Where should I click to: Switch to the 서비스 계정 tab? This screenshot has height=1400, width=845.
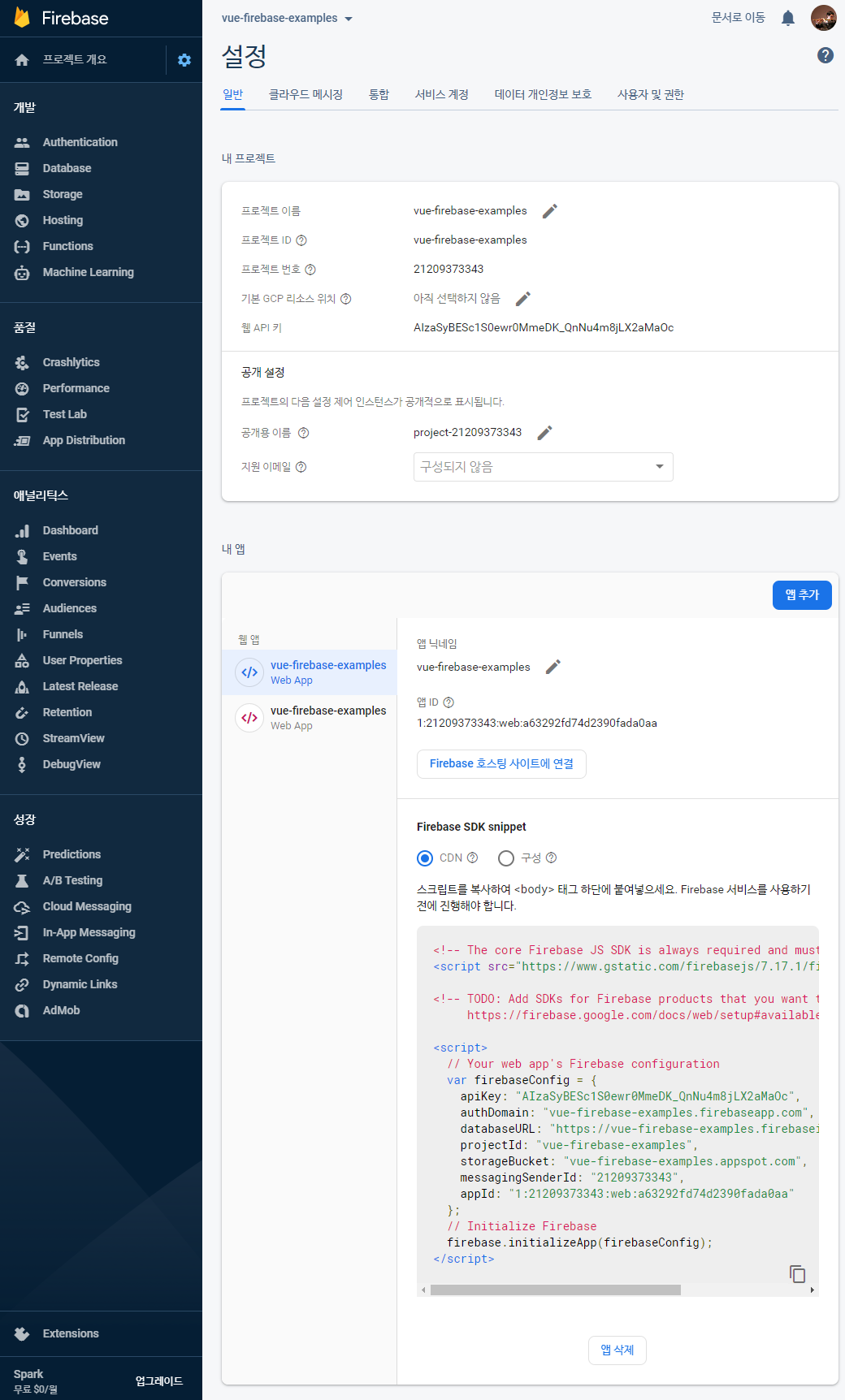[442, 94]
